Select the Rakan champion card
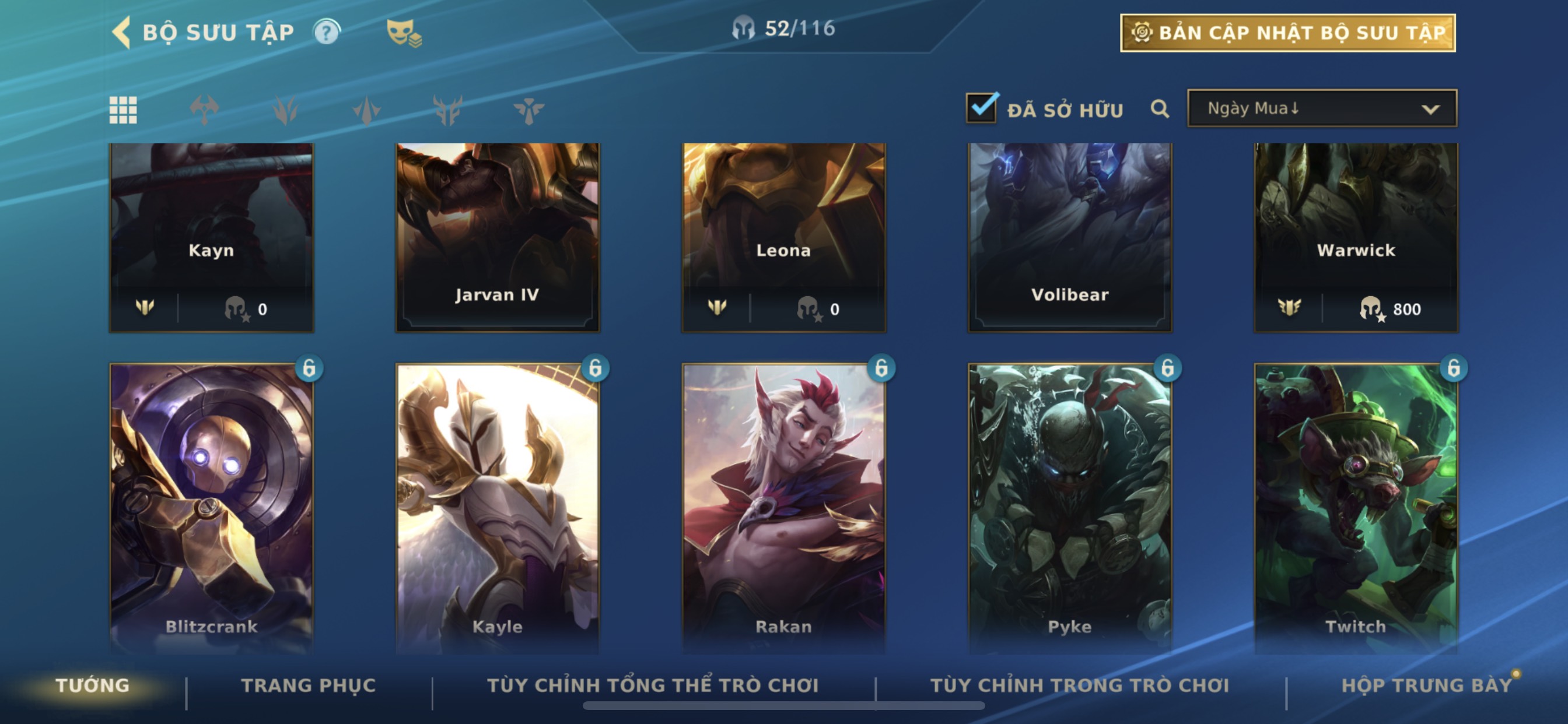 click(783, 508)
